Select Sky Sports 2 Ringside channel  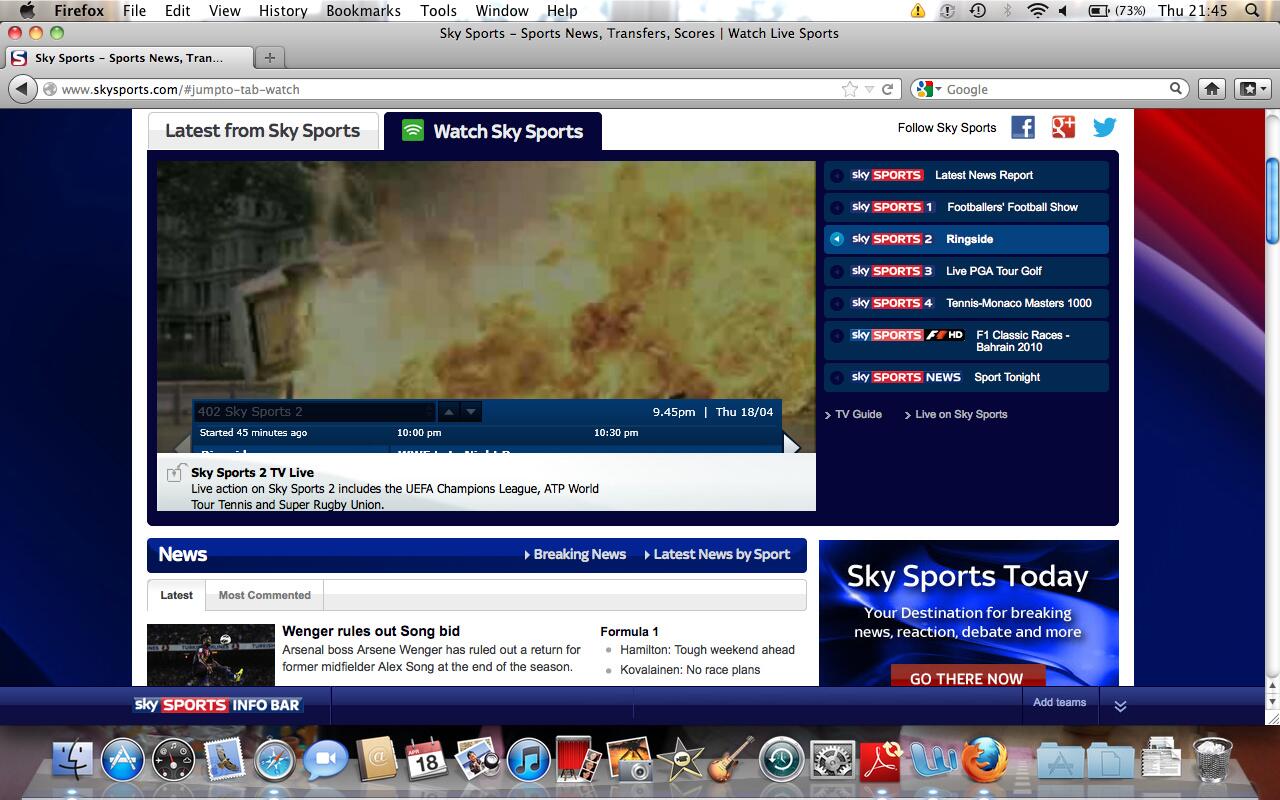(966, 239)
